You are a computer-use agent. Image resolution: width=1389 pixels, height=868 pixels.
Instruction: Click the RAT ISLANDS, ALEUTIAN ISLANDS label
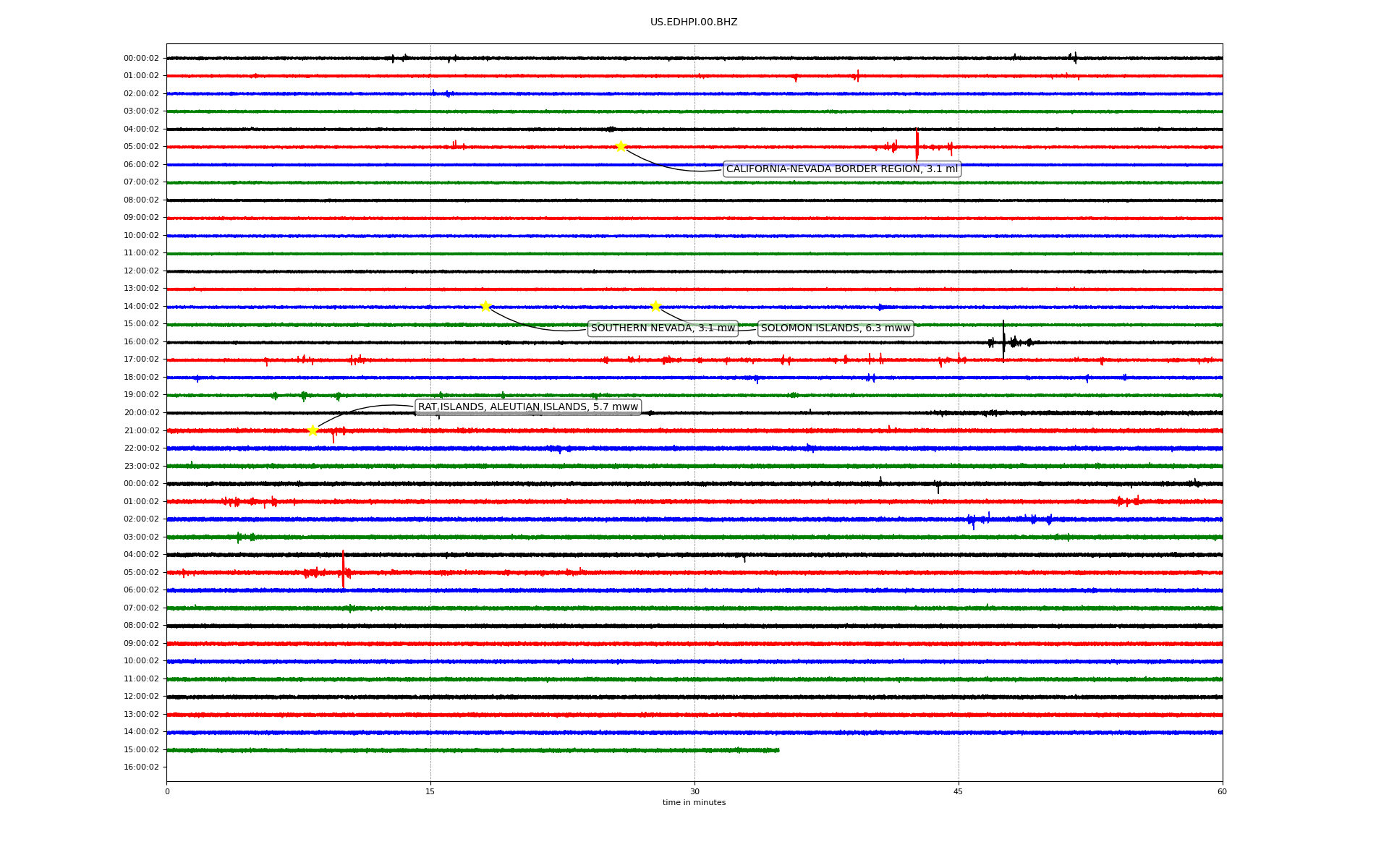coord(528,407)
